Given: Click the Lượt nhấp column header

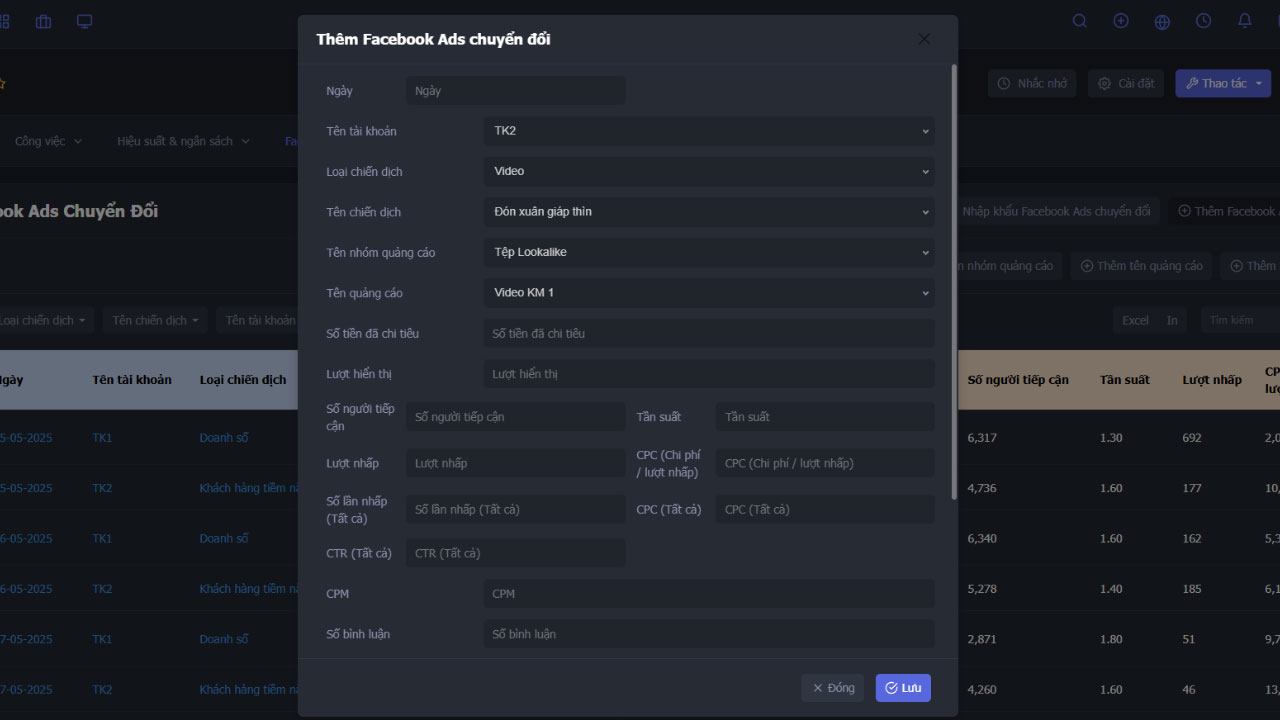Looking at the screenshot, I should click(1212, 380).
